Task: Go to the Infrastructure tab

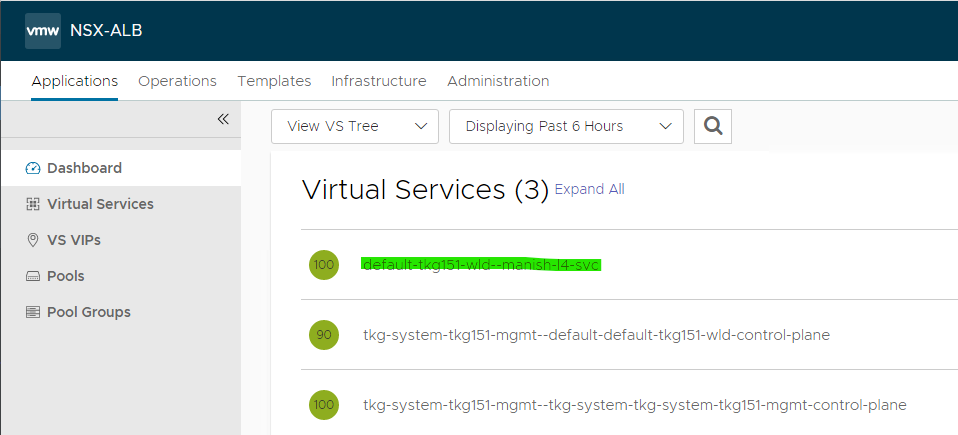Action: coord(379,81)
